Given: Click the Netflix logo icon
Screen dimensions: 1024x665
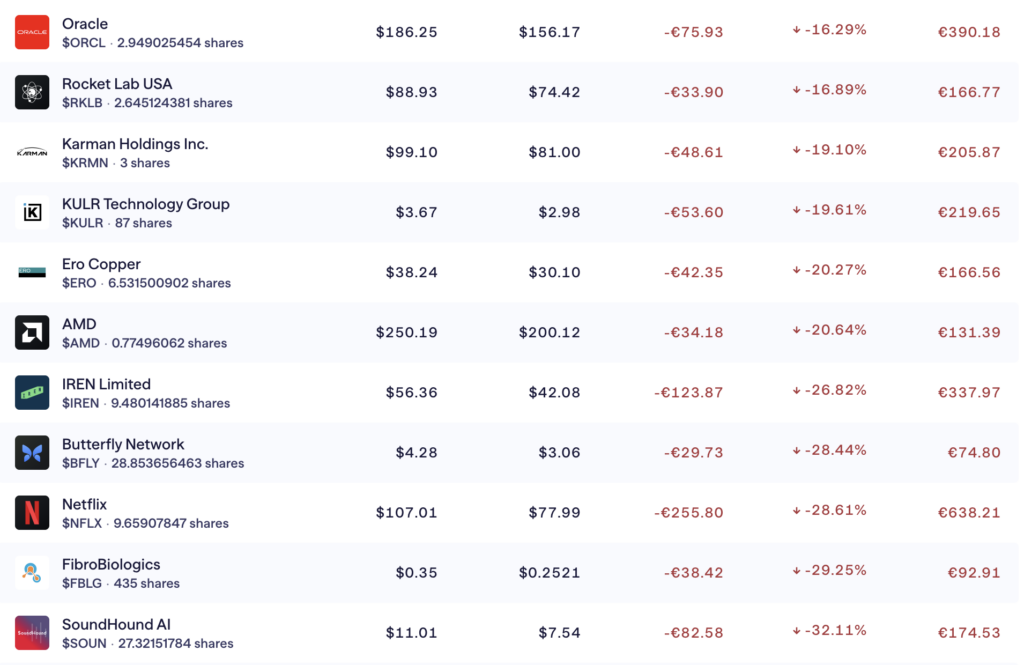Looking at the screenshot, I should click(x=32, y=512).
